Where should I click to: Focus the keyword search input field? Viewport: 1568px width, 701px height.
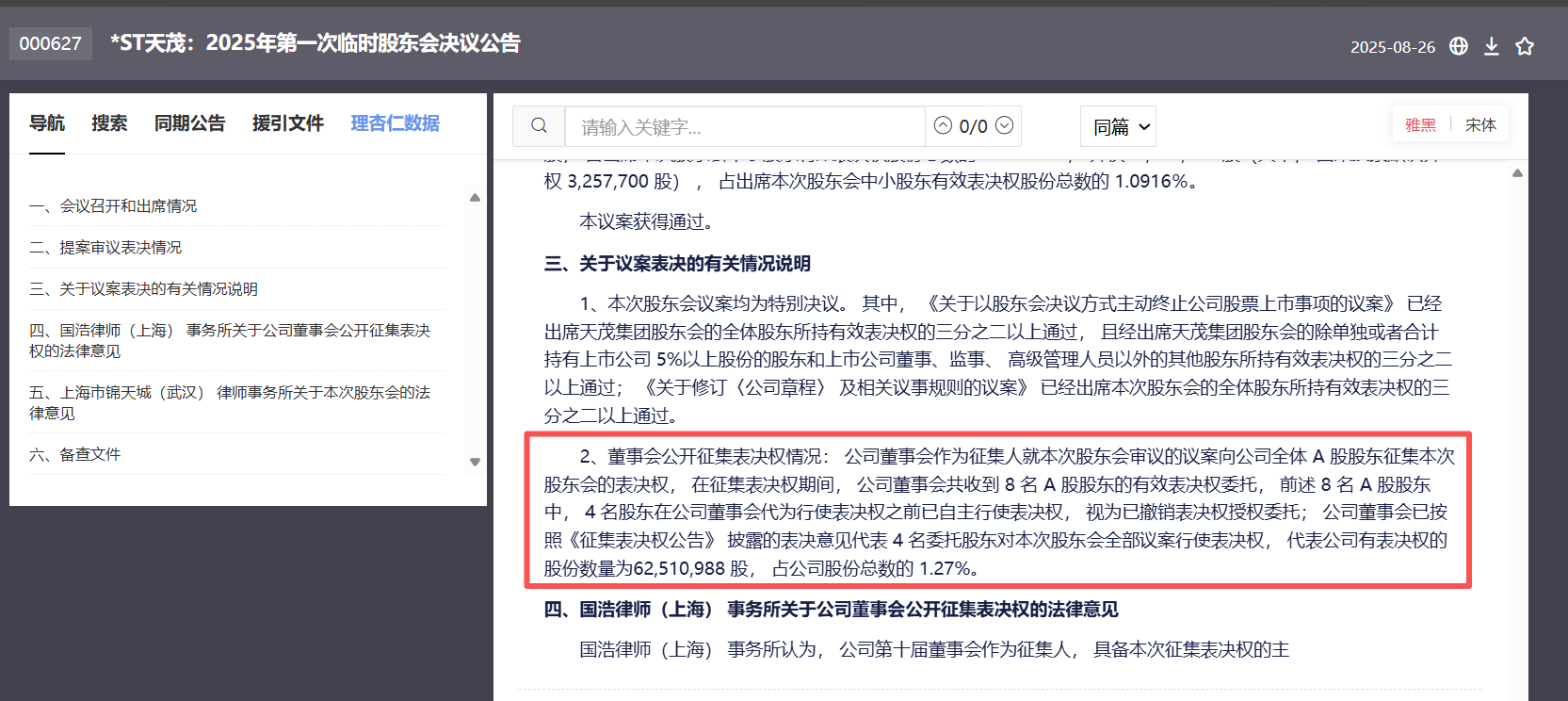point(744,126)
